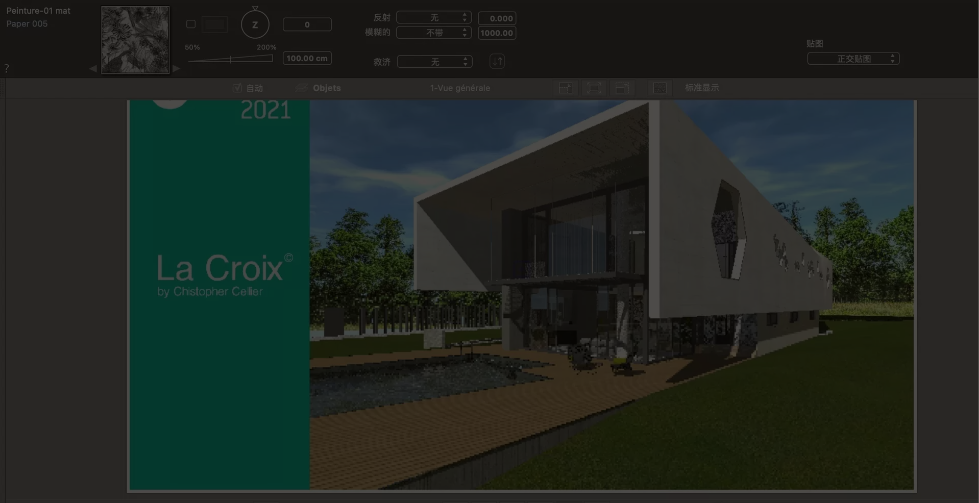Click the invert relief arrows icon
This screenshot has width=979, height=503.
point(497,61)
